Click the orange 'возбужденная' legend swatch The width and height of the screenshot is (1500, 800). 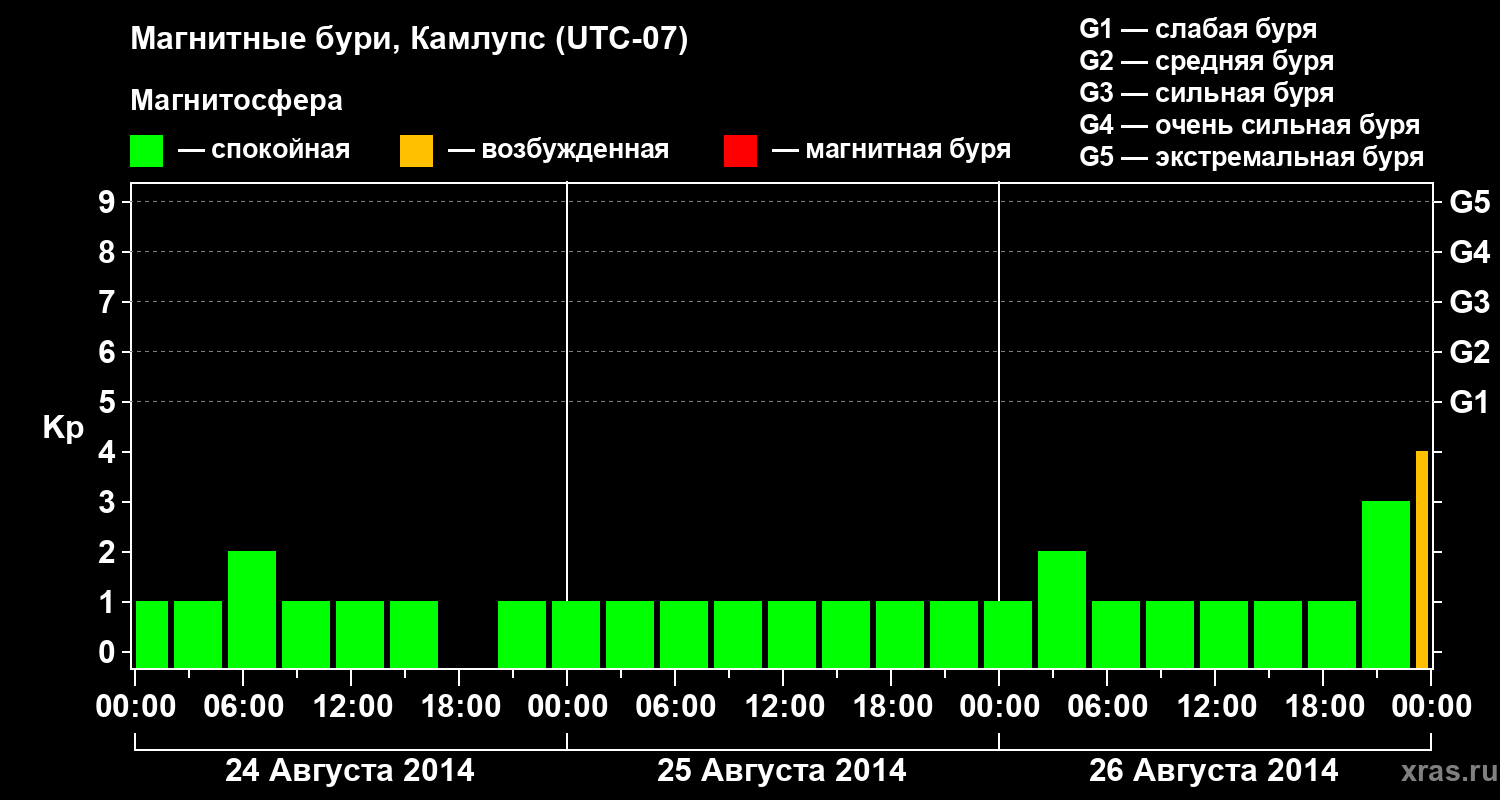(416, 151)
